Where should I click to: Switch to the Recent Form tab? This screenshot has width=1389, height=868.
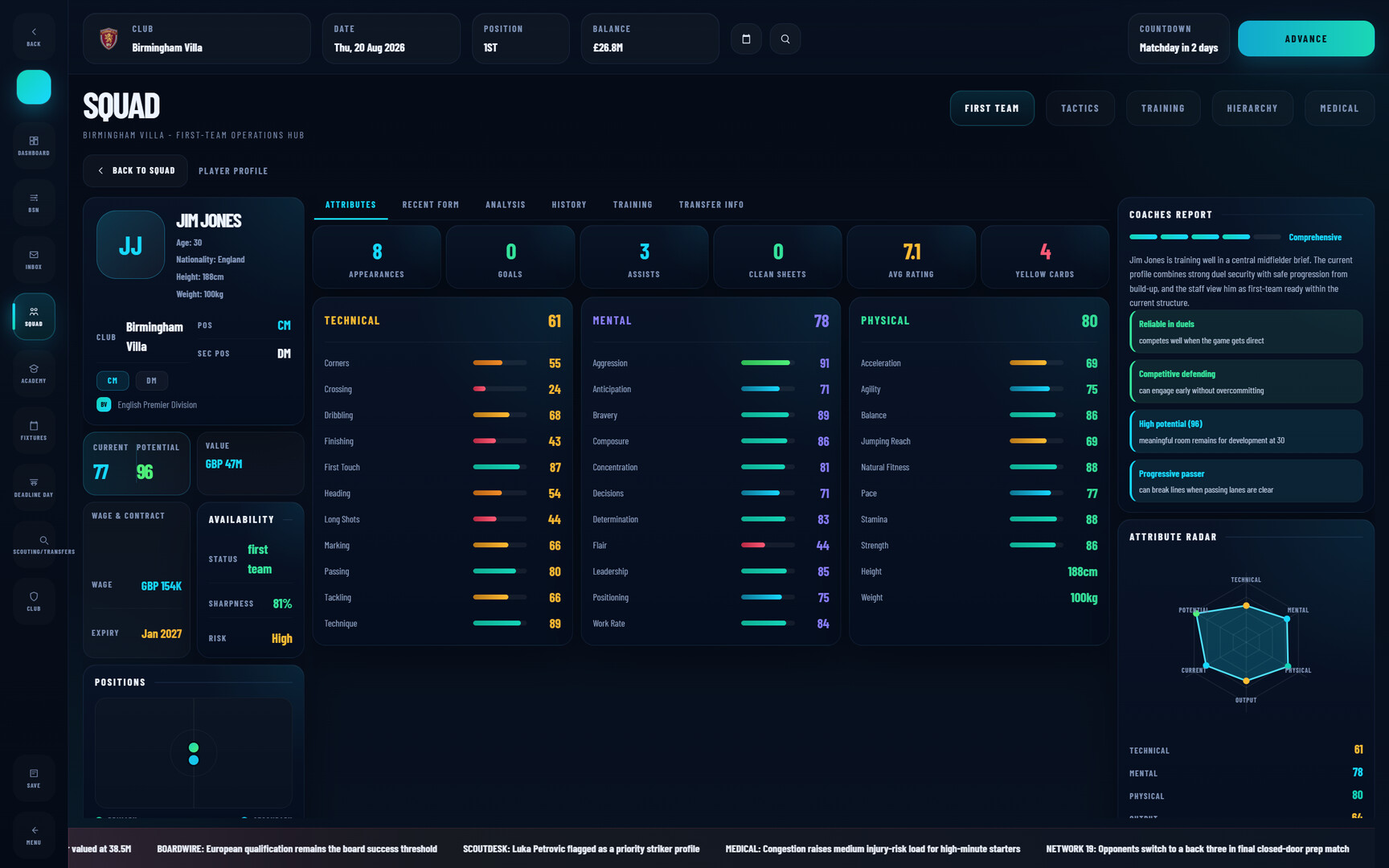(x=430, y=205)
